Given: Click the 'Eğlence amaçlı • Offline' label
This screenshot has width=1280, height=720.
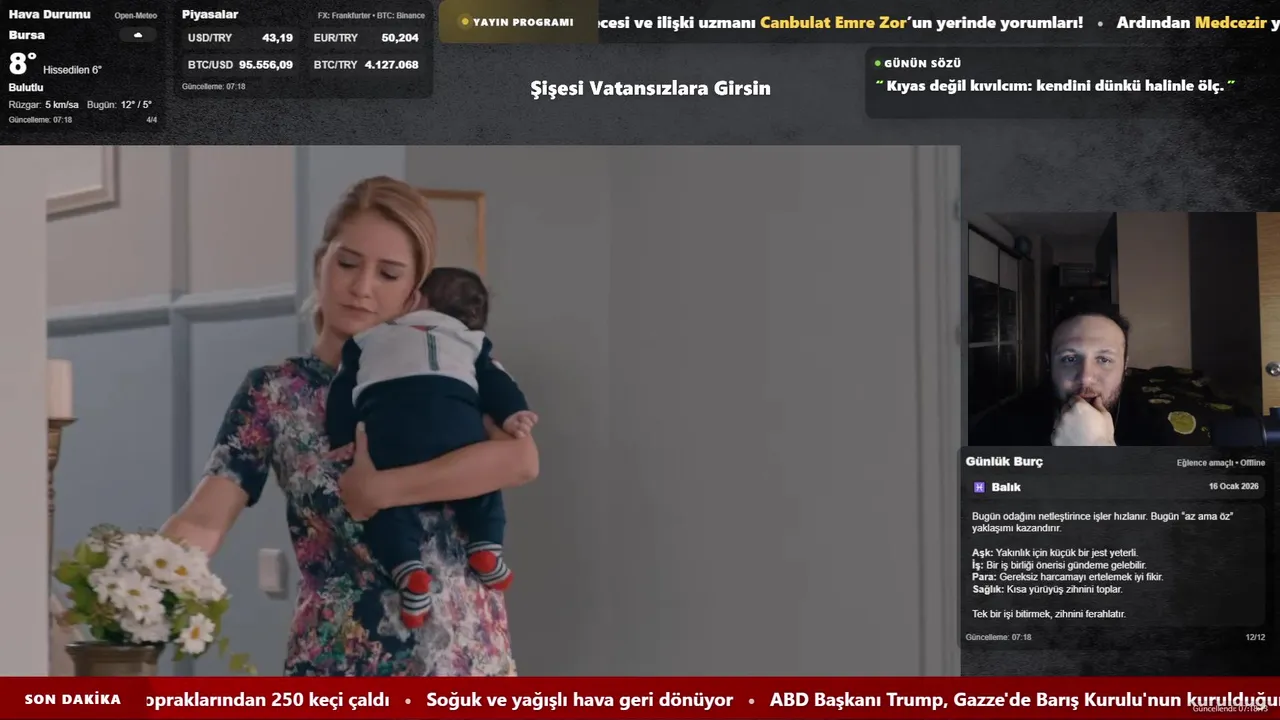Looking at the screenshot, I should [1221, 463].
